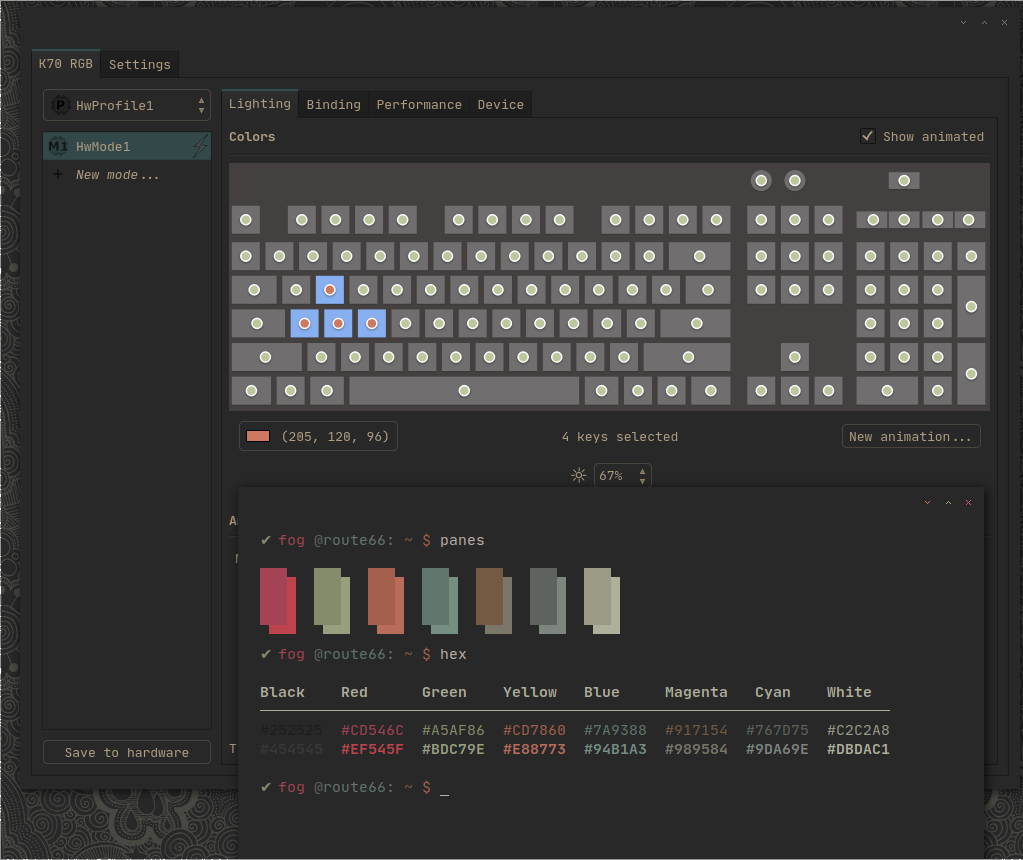Add a mode via New mode...
1023x860 pixels.
click(x=117, y=175)
